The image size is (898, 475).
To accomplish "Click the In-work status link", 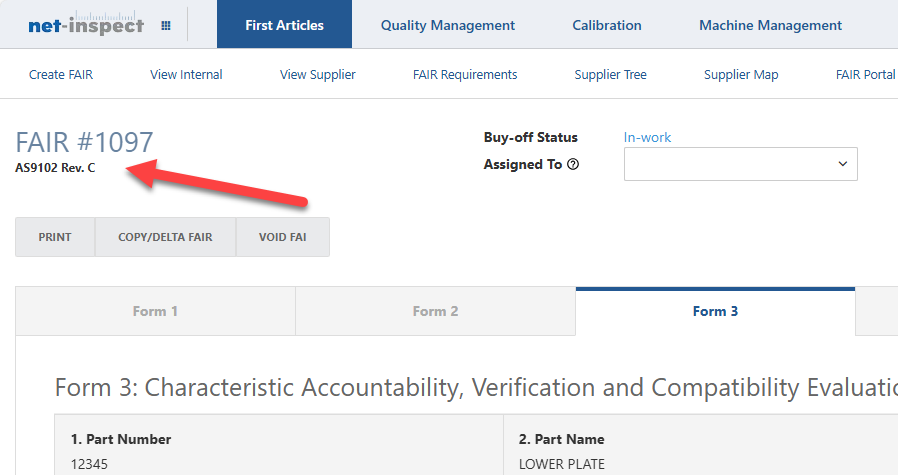I will 647,138.
